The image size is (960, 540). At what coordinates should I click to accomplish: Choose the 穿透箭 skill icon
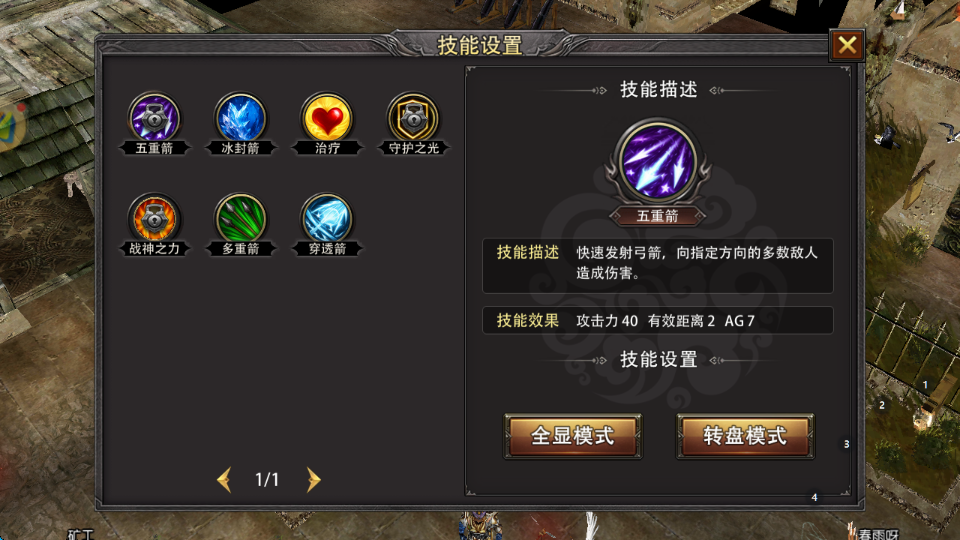(327, 219)
